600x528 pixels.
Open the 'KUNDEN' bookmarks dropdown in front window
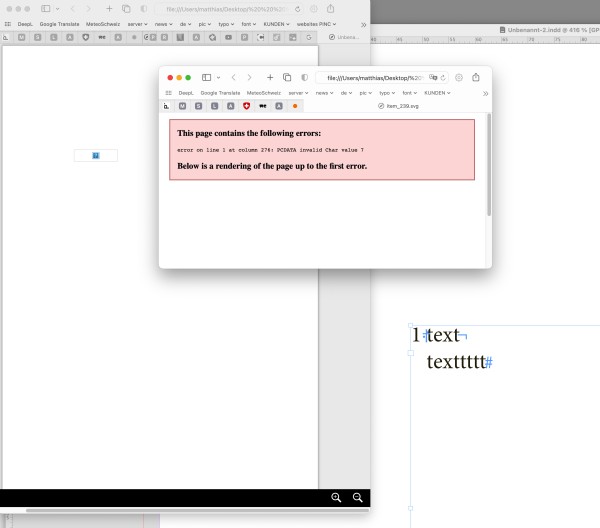(x=437, y=93)
